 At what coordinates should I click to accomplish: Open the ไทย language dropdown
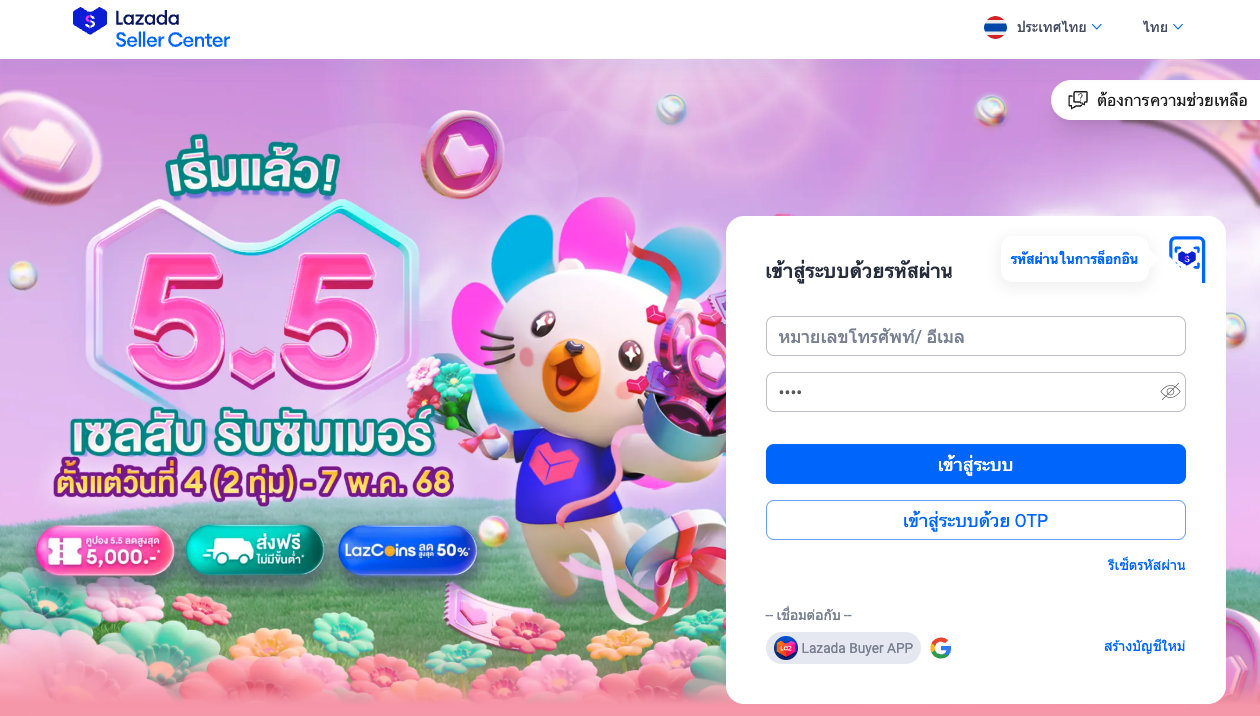pyautogui.click(x=1163, y=27)
